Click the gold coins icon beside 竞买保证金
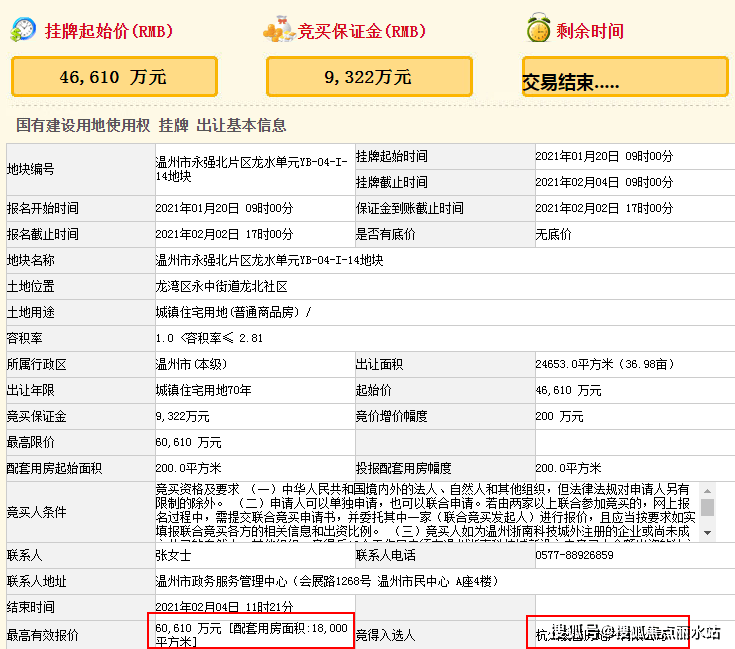This screenshot has height=649, width=735. click(x=279, y=30)
